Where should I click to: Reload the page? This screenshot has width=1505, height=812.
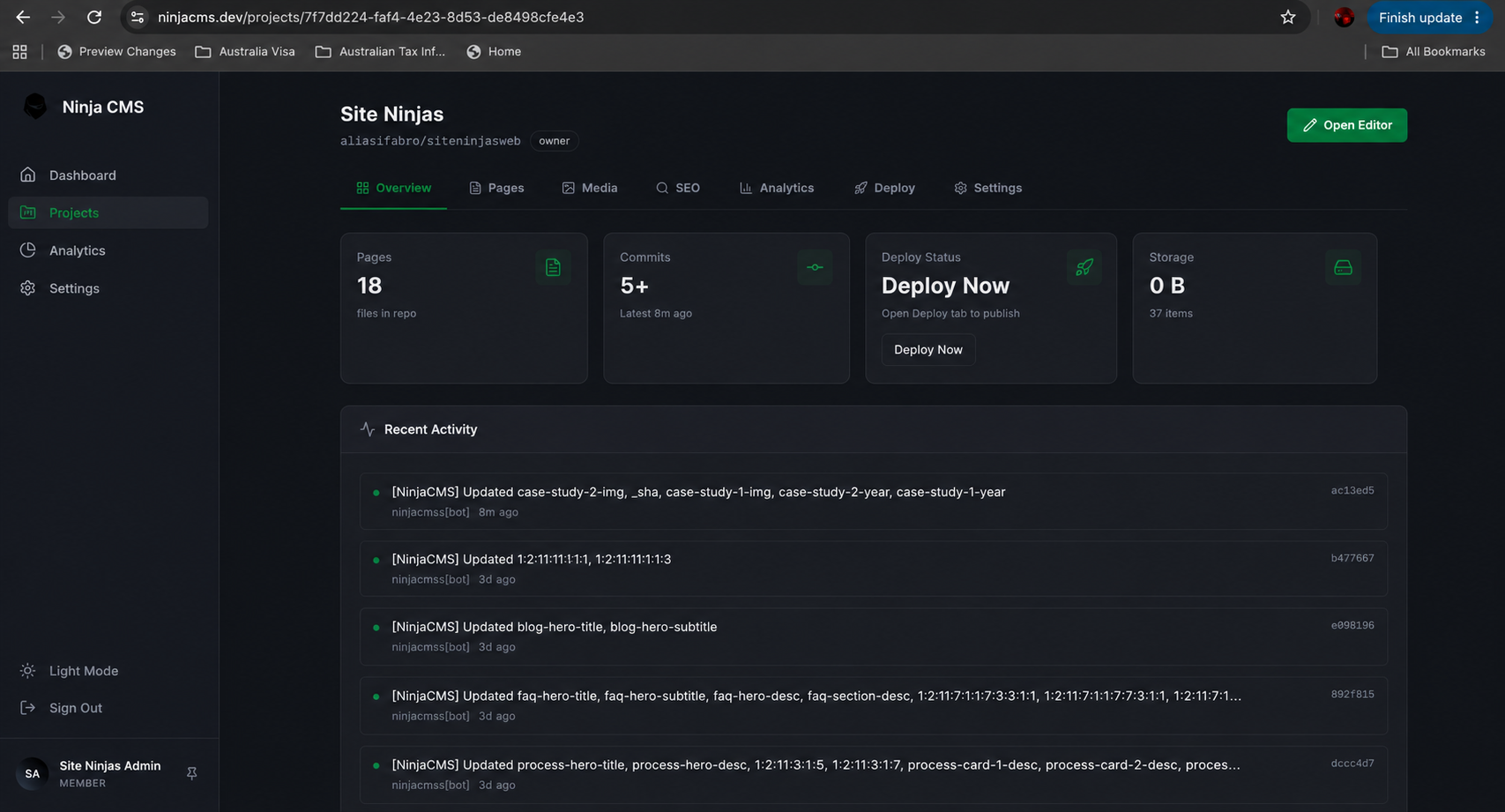pyautogui.click(x=94, y=18)
